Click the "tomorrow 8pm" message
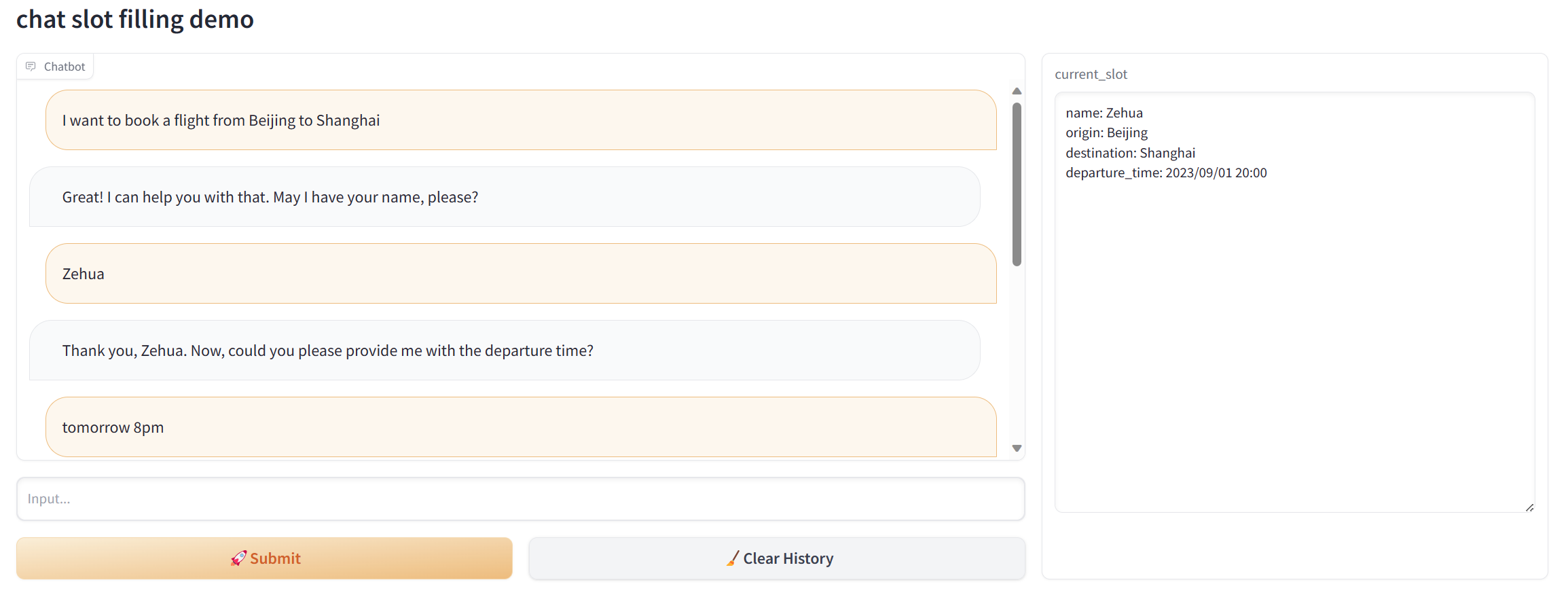The image size is (1568, 593). [x=521, y=427]
